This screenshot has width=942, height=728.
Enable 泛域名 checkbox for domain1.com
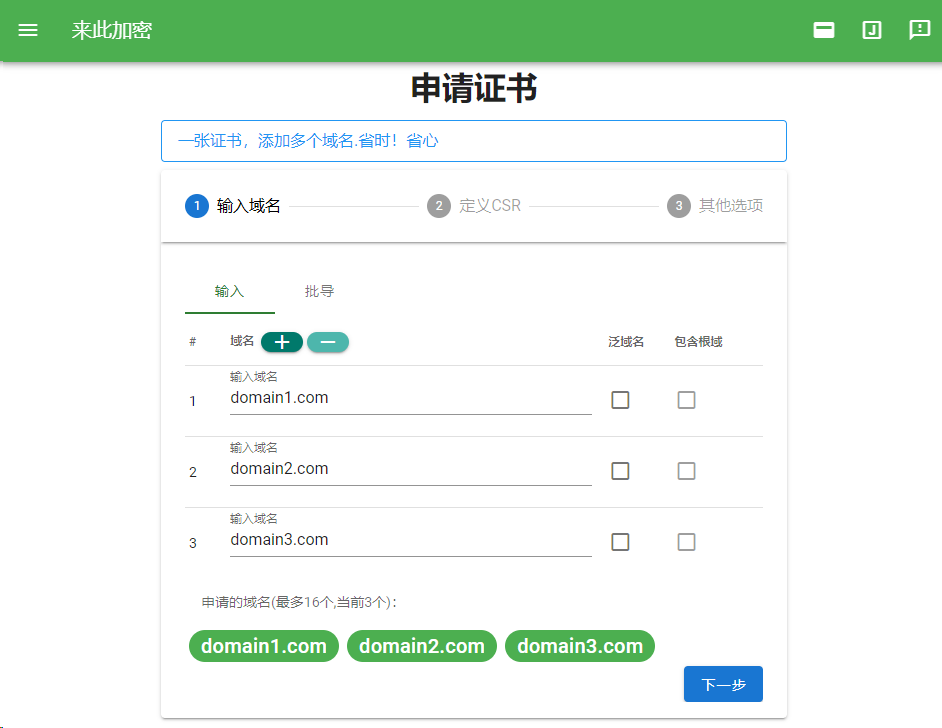tap(620, 400)
